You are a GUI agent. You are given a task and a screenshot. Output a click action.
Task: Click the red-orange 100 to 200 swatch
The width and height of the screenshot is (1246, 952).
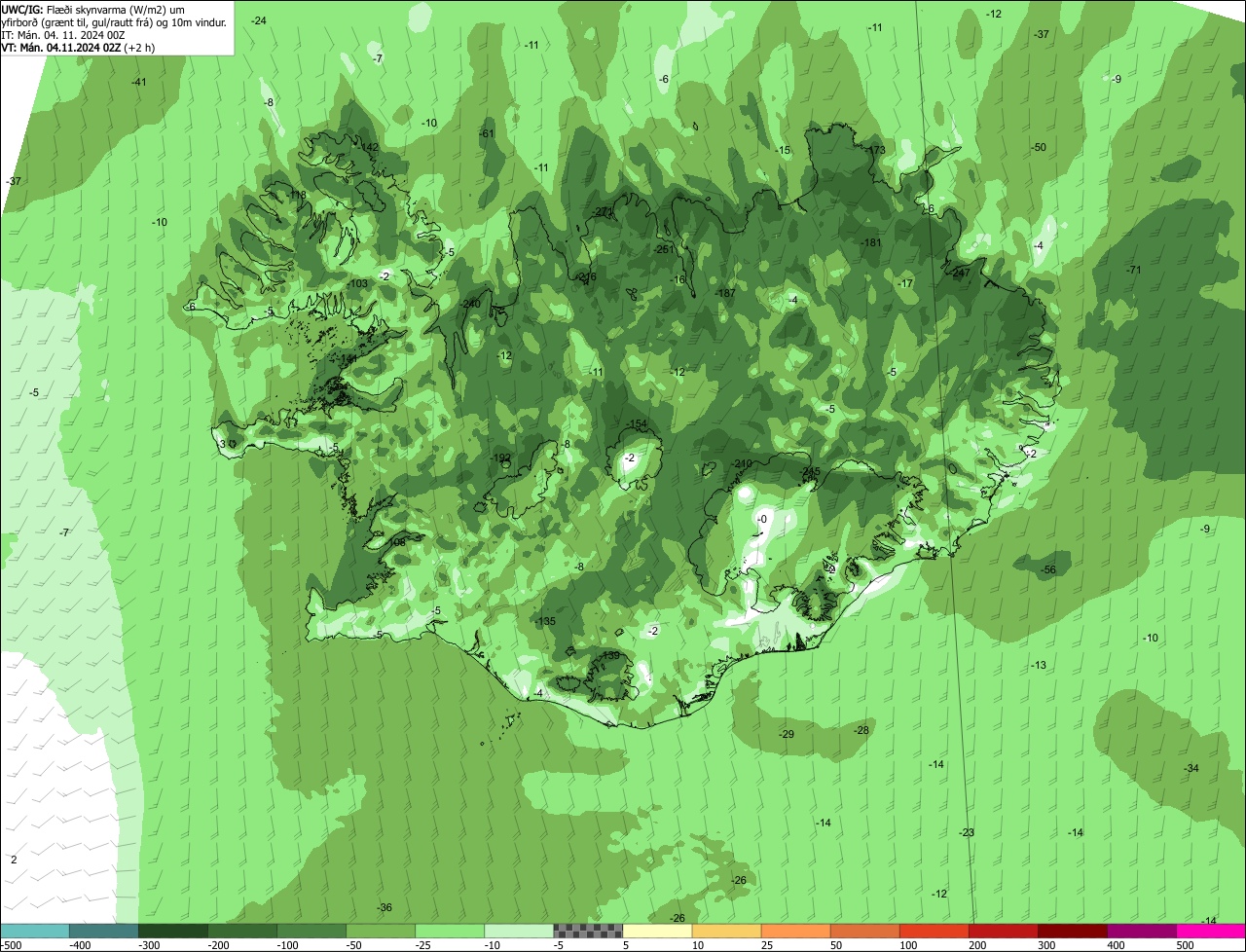point(934,931)
